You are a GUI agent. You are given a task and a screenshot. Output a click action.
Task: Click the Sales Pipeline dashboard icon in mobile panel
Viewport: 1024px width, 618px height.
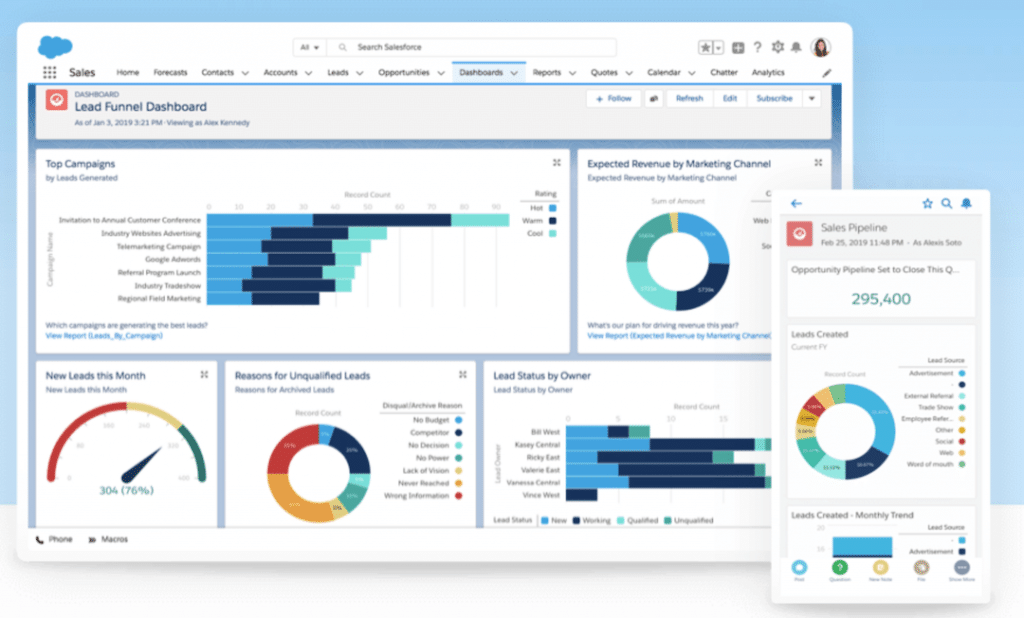click(799, 234)
